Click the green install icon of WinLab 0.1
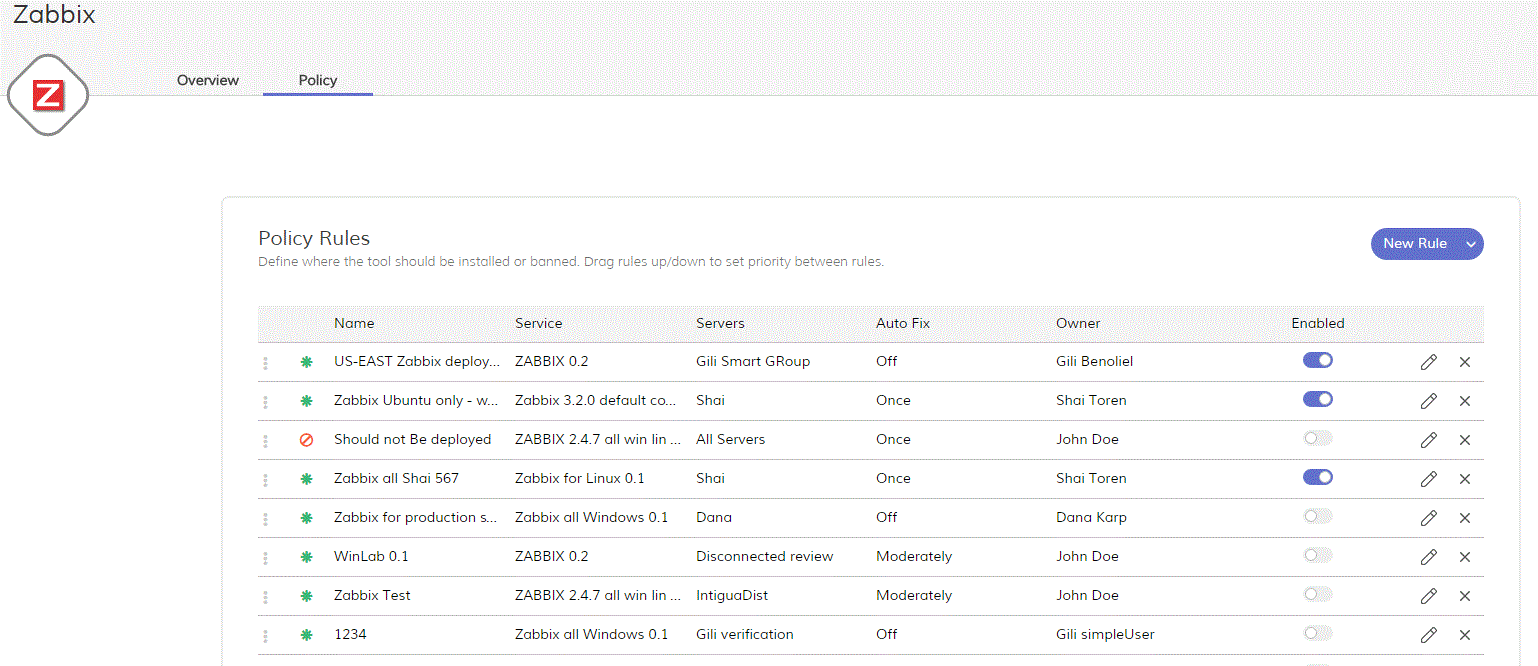Screen dimensions: 1538x666 [307, 557]
